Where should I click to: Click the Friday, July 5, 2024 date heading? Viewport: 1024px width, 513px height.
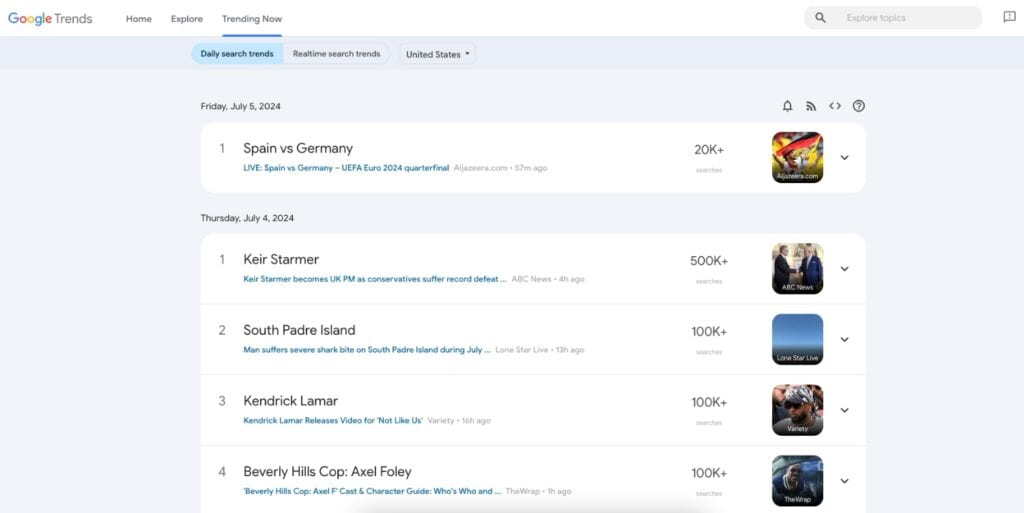click(240, 106)
